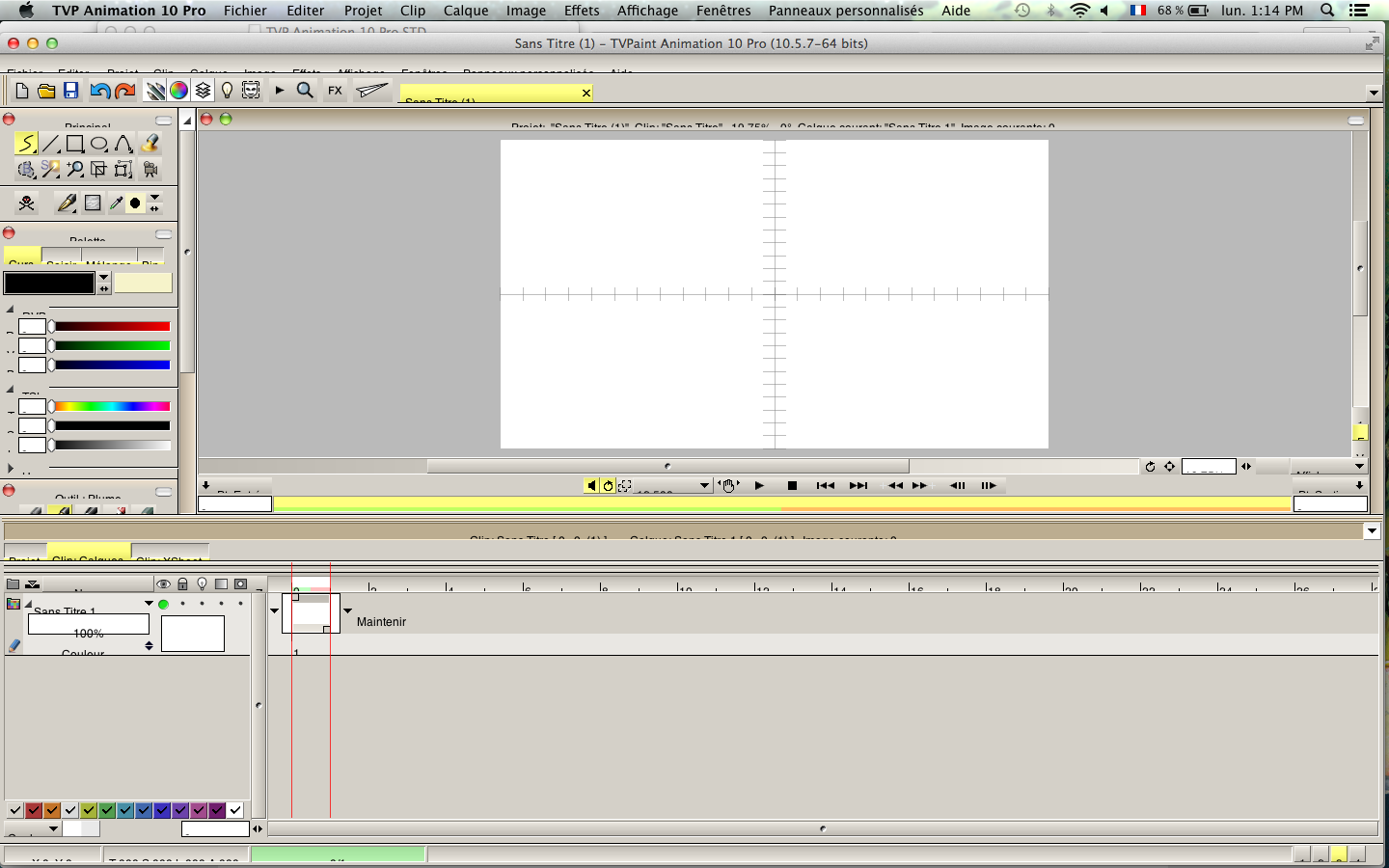Screen dimensions: 1389x868
Task: Step to the next frame
Action: tap(989, 485)
